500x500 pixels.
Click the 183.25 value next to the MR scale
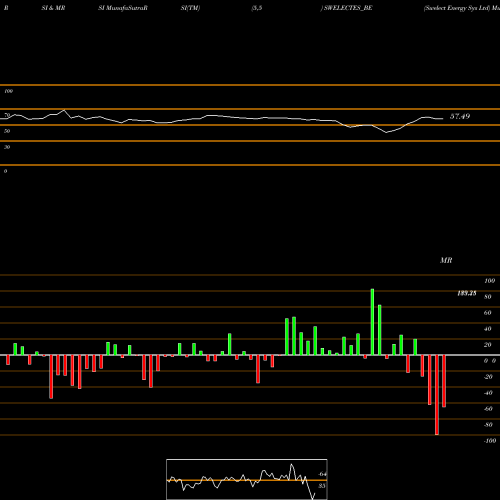point(467,293)
